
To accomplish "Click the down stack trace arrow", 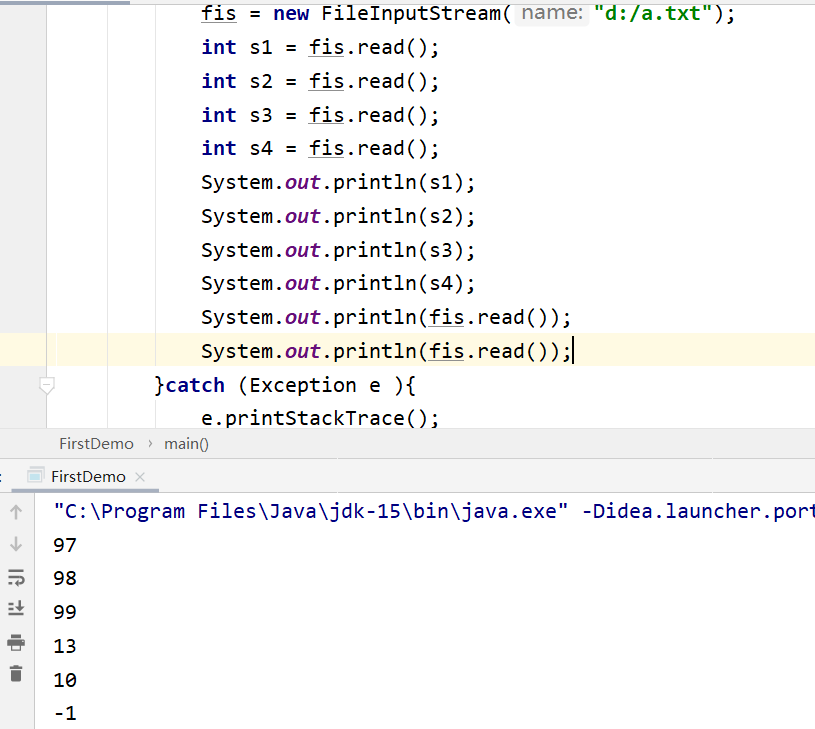I will pyautogui.click(x=16, y=544).
